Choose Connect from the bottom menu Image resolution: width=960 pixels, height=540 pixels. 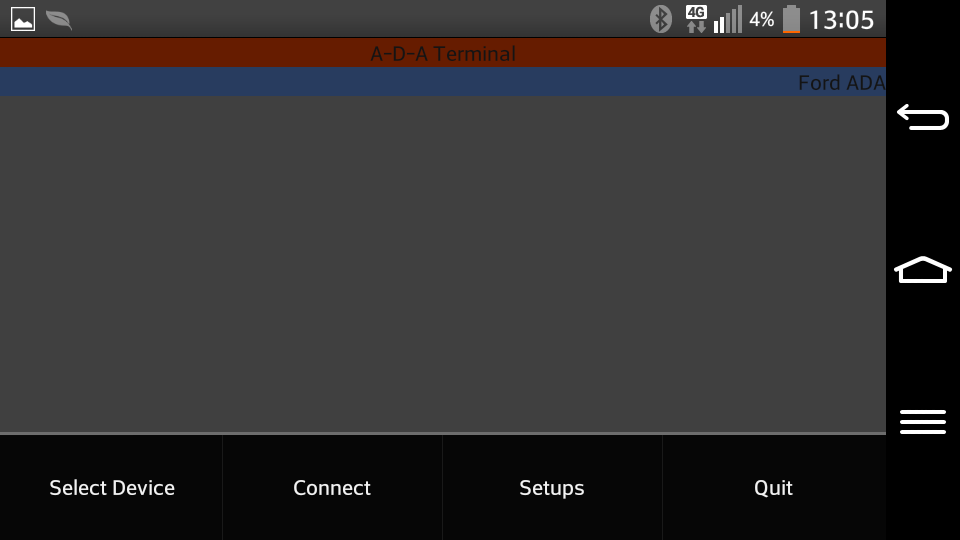(332, 488)
